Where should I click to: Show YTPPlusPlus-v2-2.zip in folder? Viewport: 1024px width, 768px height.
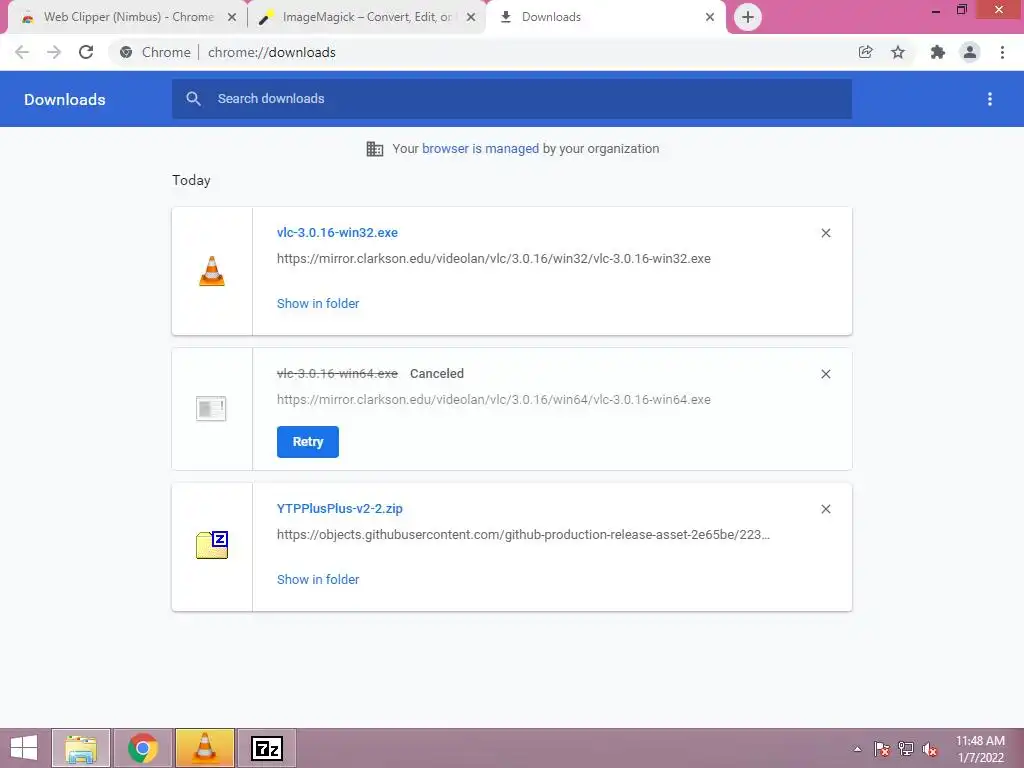(x=318, y=580)
